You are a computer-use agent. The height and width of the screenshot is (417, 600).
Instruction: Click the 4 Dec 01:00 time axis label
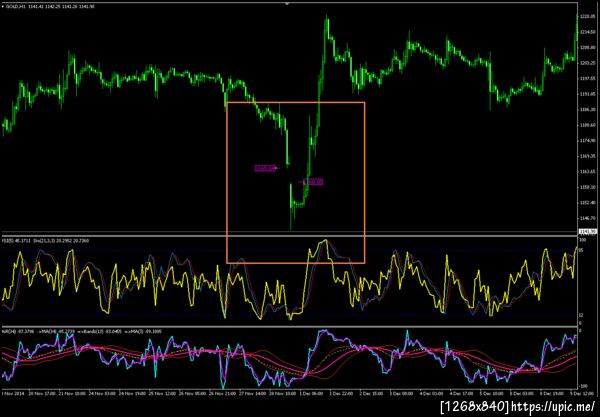tap(432, 393)
